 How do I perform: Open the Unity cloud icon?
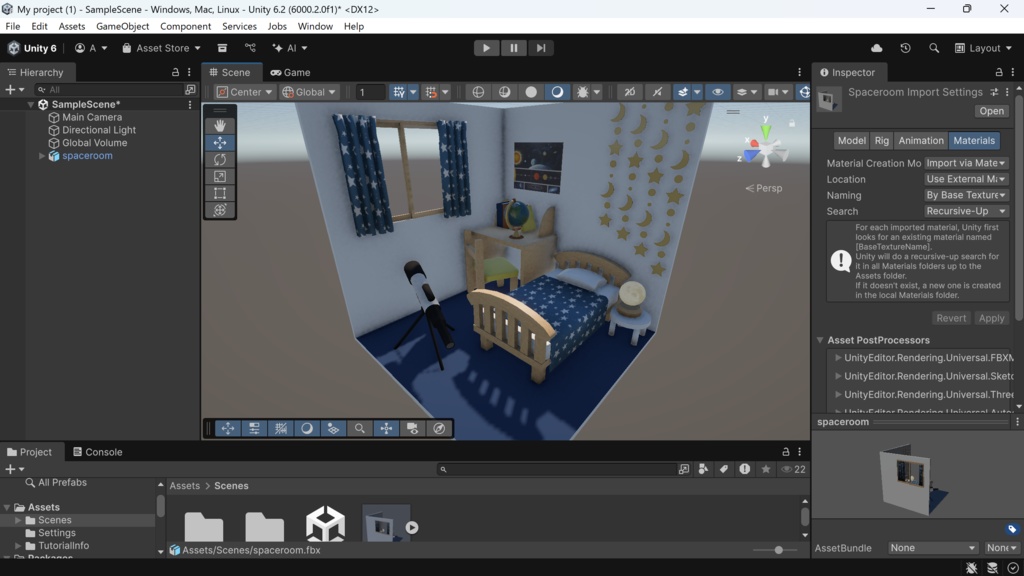click(x=876, y=48)
